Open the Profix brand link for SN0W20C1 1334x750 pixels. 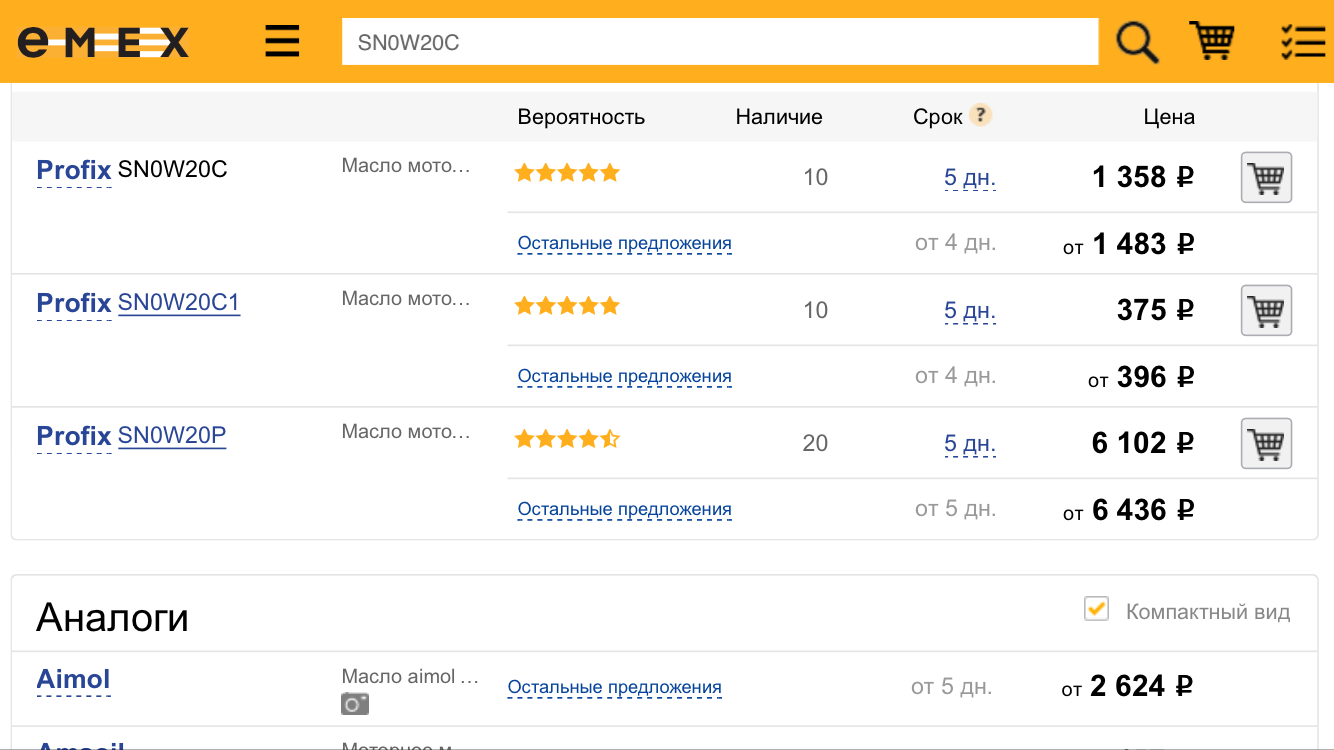74,303
